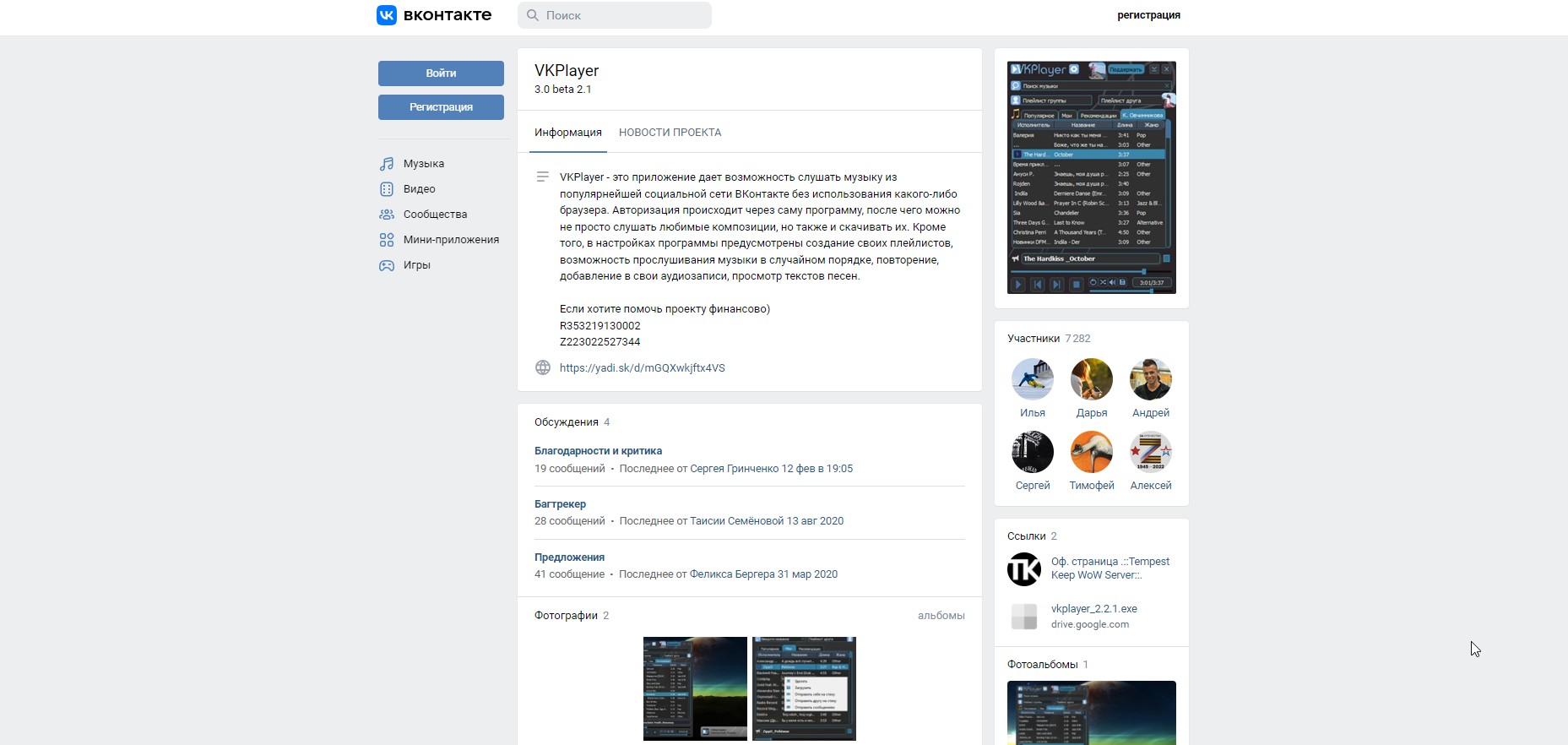Screen dimensions: 1568x745
Task: Click the 28 сообщений count
Action: click(x=570, y=521)
